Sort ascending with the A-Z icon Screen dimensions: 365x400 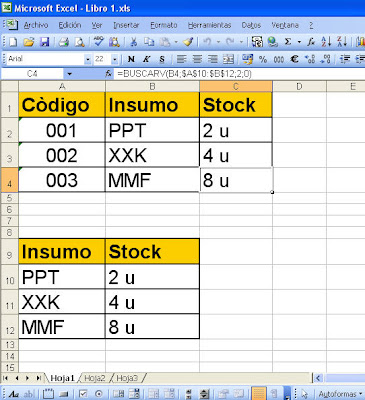click(326, 42)
